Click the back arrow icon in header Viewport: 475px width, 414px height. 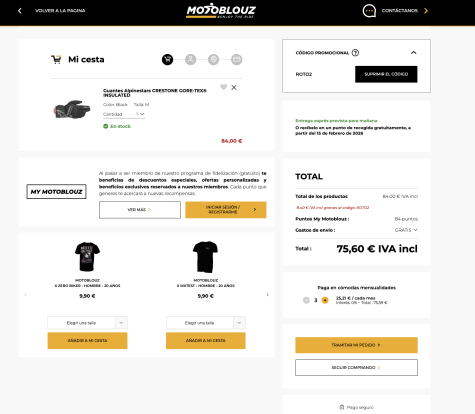(20, 11)
